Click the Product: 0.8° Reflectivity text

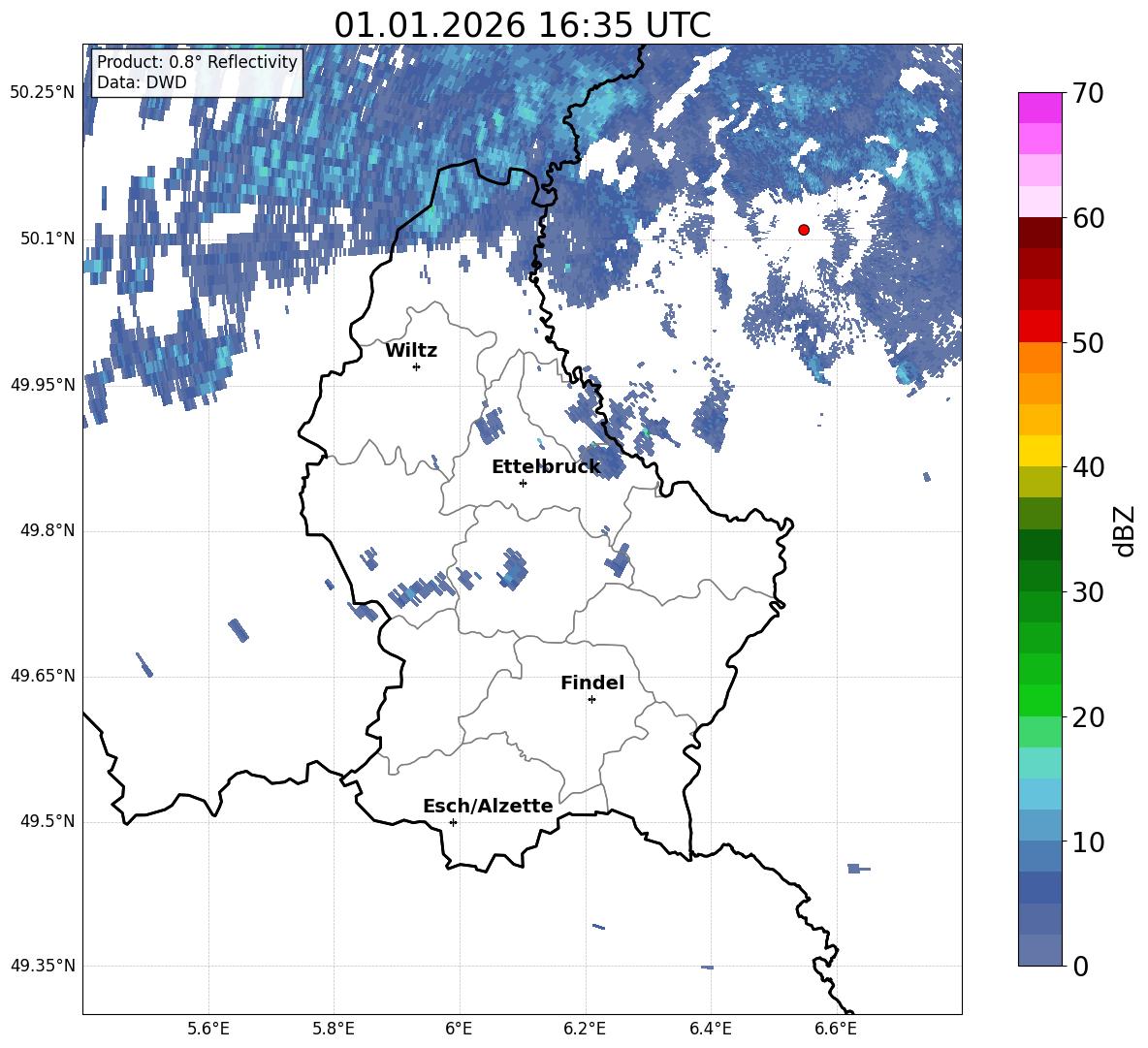click(x=197, y=61)
